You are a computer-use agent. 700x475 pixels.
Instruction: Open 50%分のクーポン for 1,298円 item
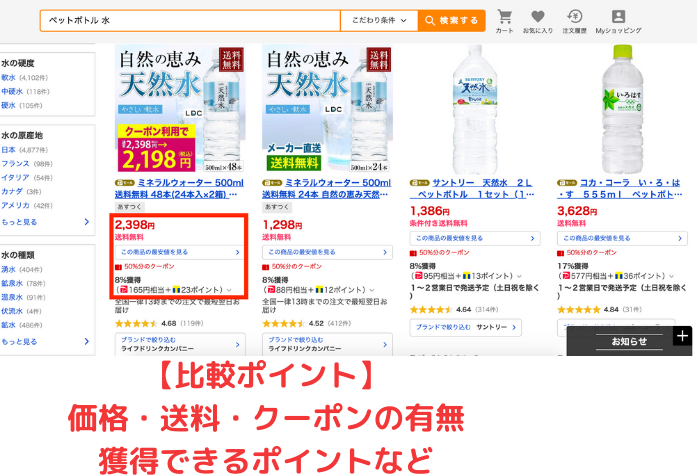coord(292,267)
